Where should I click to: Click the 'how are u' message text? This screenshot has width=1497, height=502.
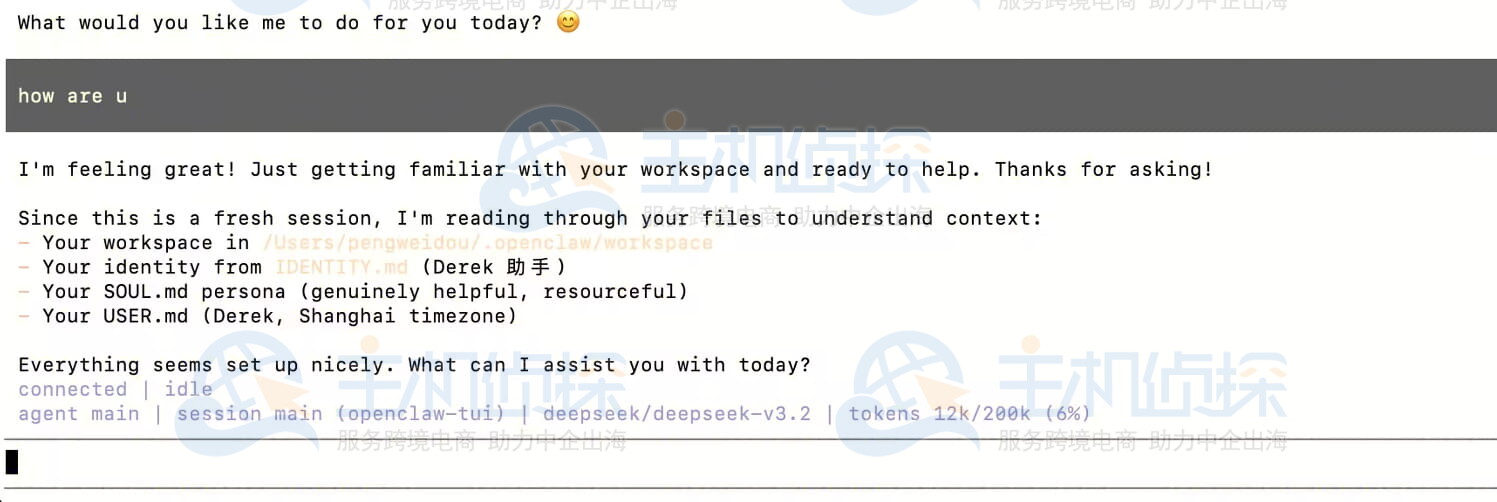coord(72,96)
